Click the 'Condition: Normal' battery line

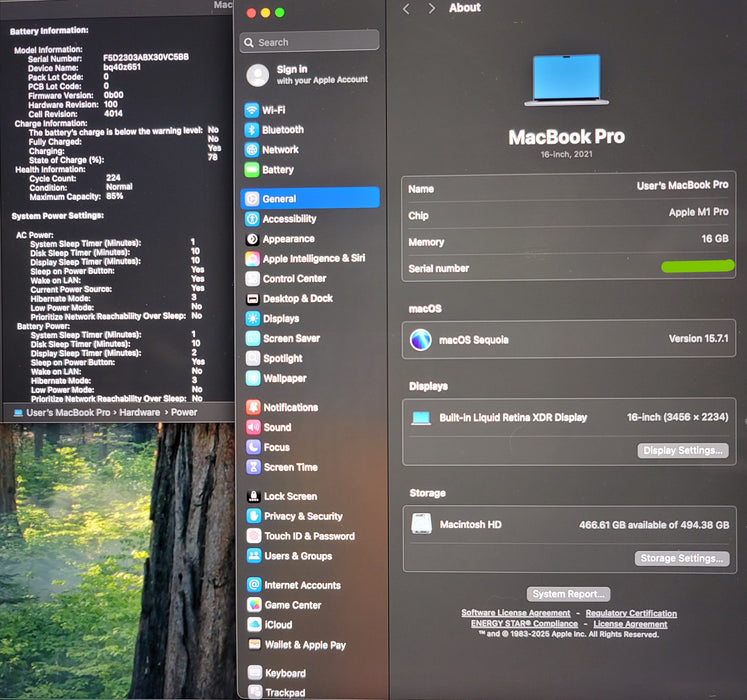(81, 187)
